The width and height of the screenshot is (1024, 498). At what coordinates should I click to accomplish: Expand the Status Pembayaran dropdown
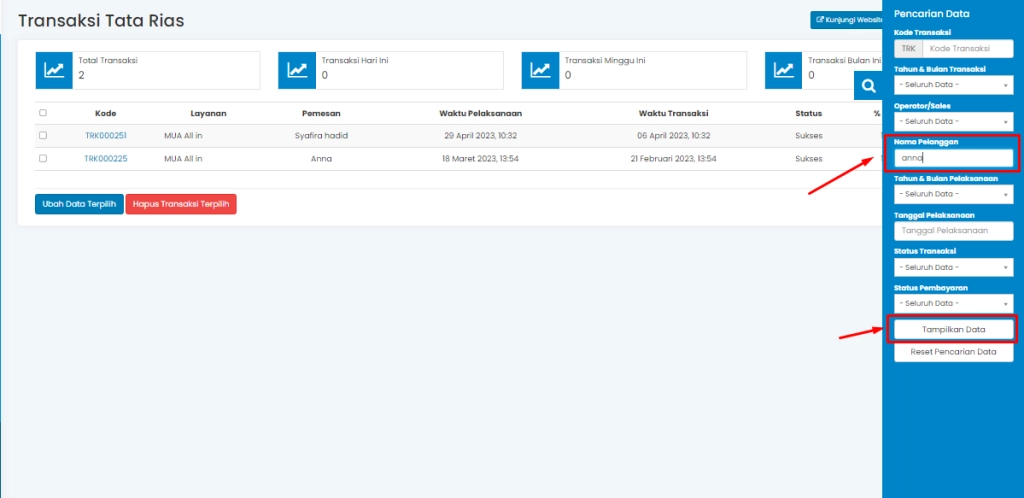click(x=953, y=303)
